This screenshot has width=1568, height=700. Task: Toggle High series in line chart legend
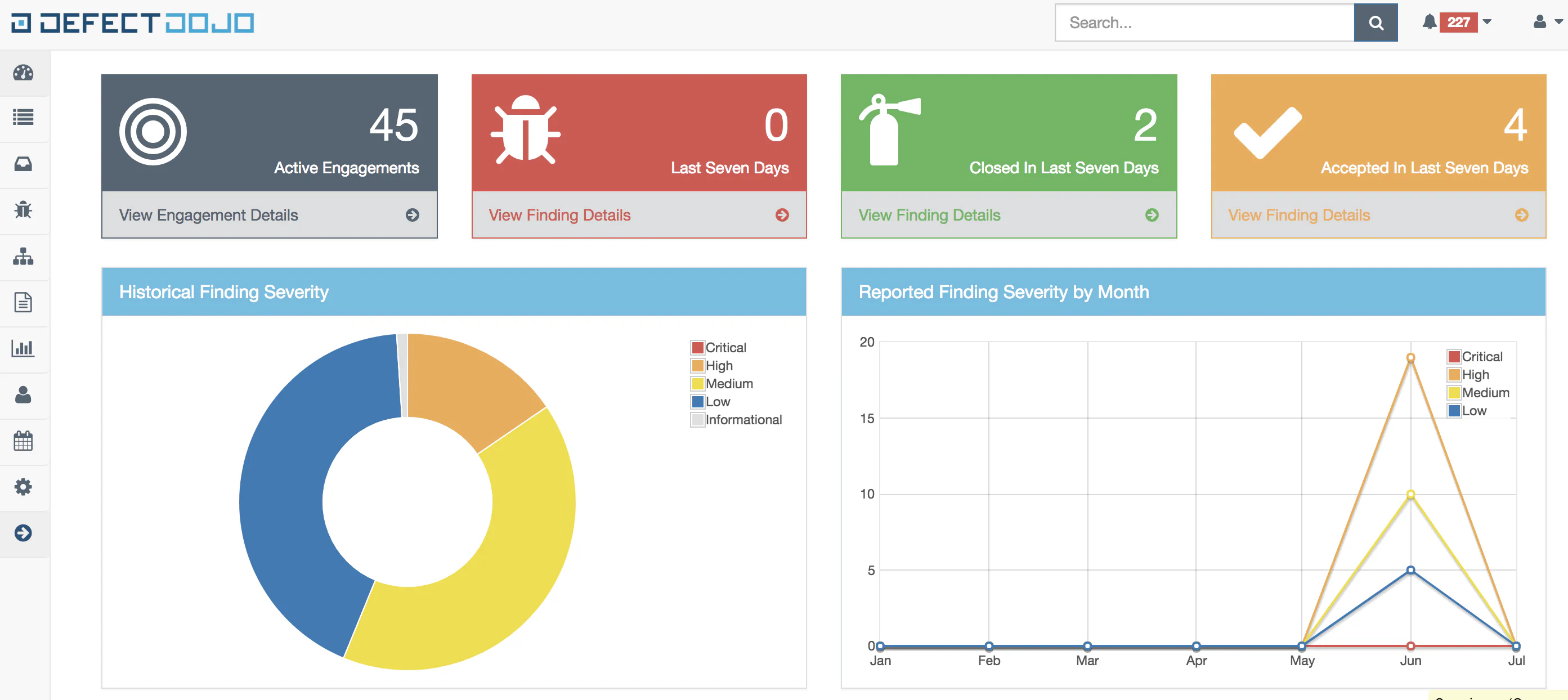pyautogui.click(x=1475, y=374)
